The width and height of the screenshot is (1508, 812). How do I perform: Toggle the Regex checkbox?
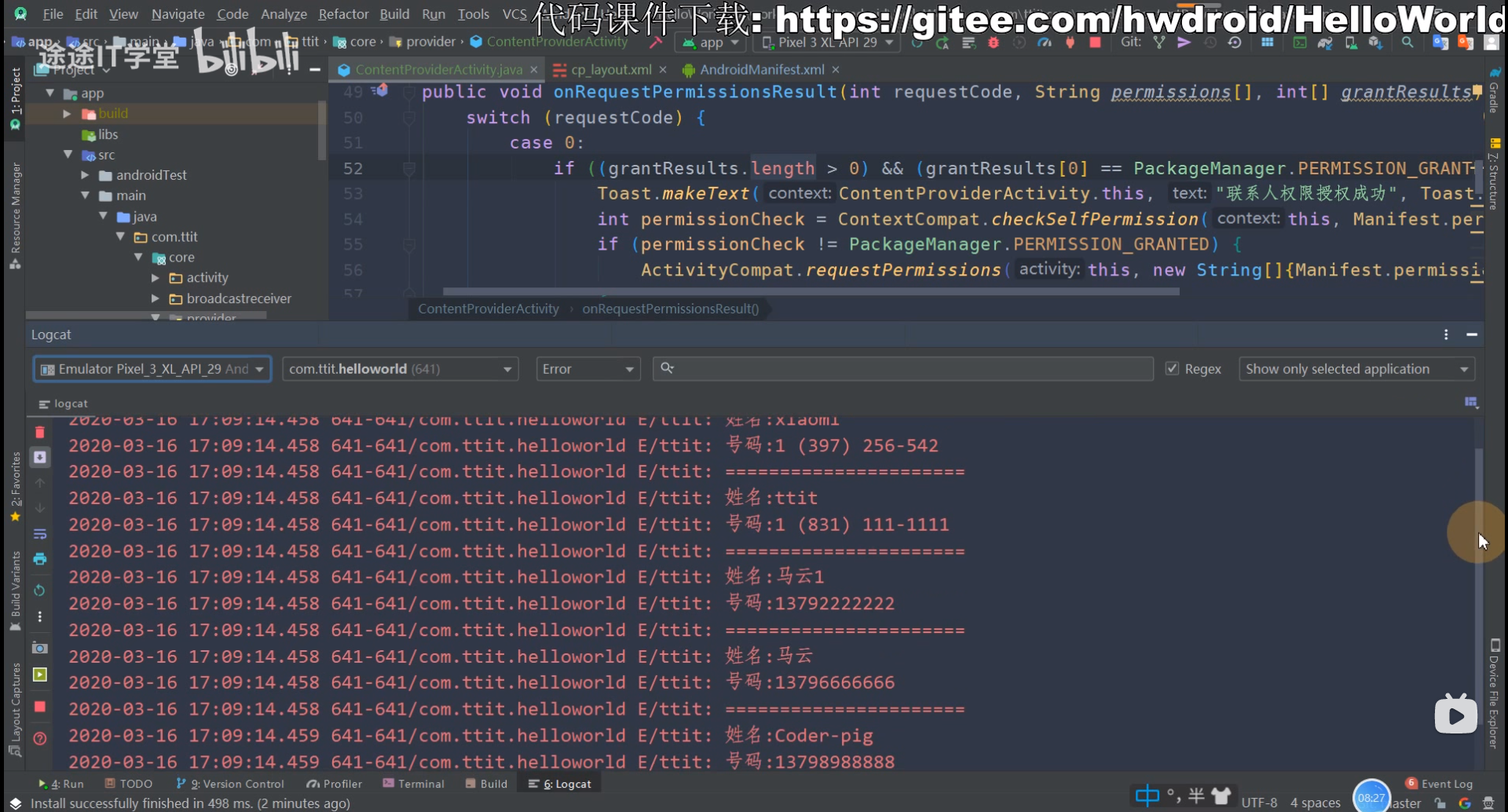1172,368
